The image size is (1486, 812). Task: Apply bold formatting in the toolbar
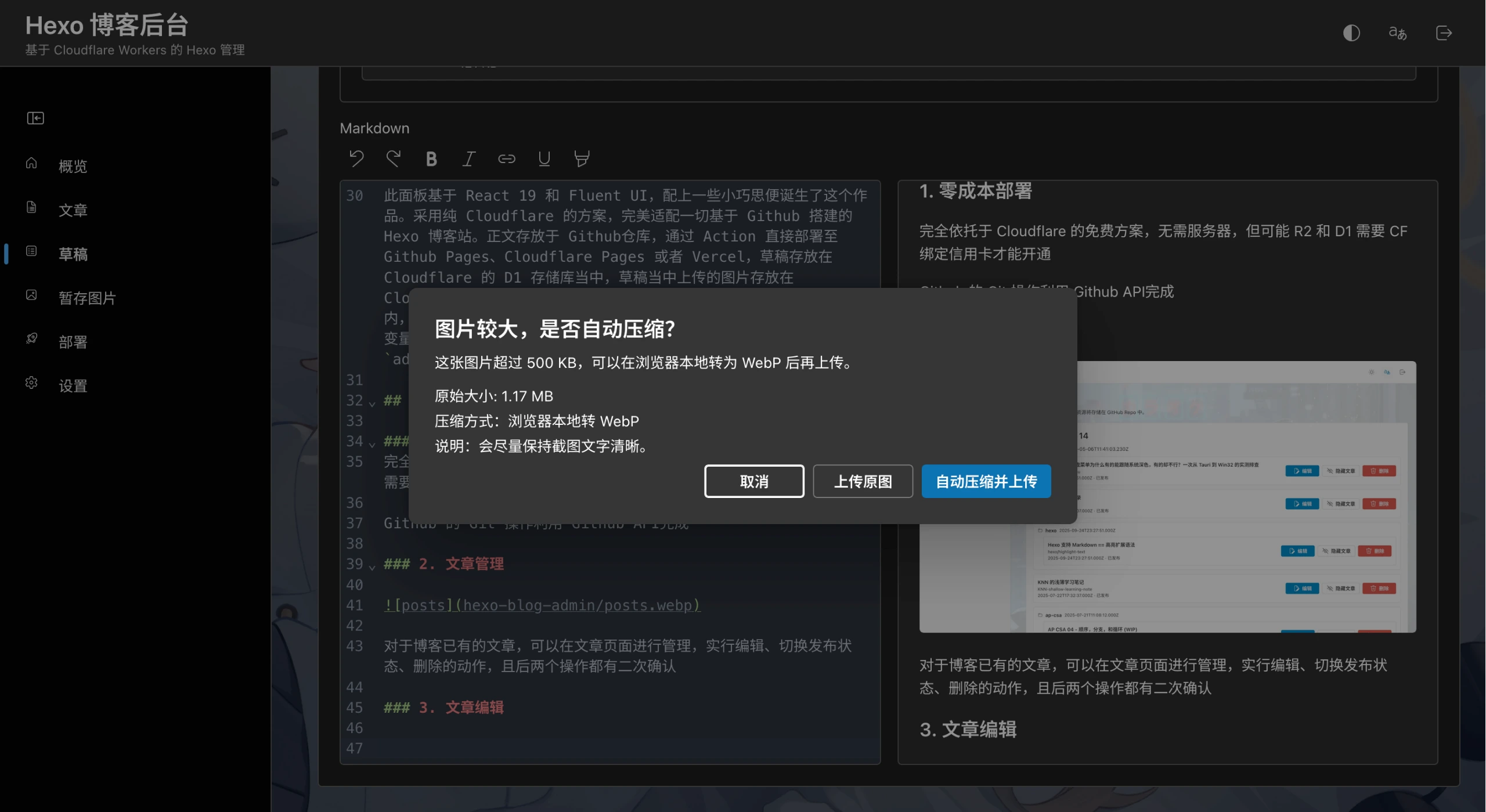point(431,158)
